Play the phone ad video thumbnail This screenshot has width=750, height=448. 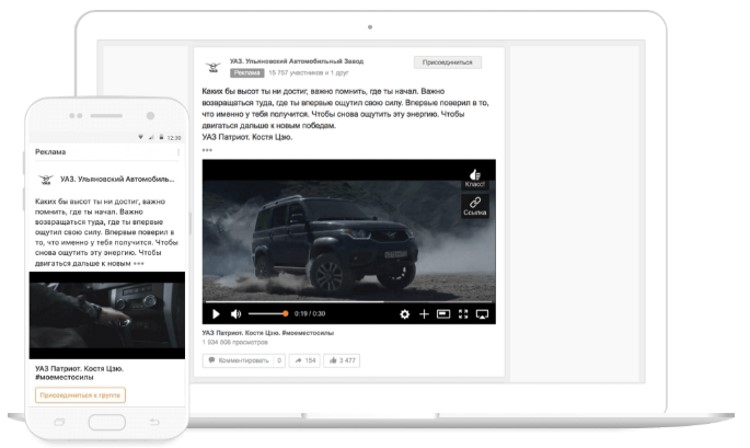(x=107, y=315)
